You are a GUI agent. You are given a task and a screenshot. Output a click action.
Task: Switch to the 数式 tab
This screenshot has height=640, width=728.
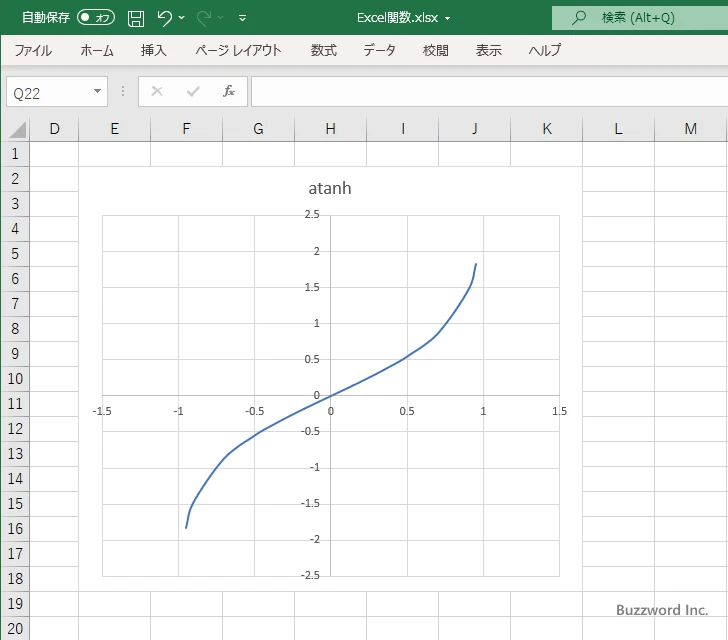tap(324, 50)
